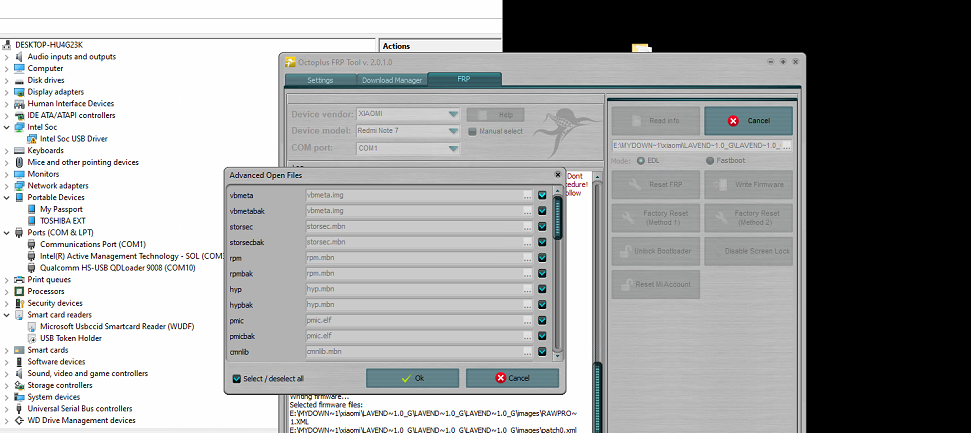Click the Qualcomm HS-USB QDLoader 9008 device icon
This screenshot has width=971, height=433.
tap(32, 268)
